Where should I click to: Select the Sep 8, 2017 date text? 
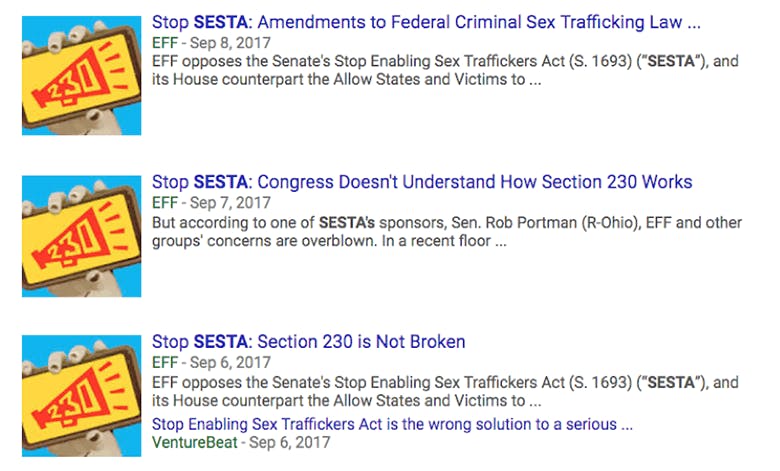point(230,43)
